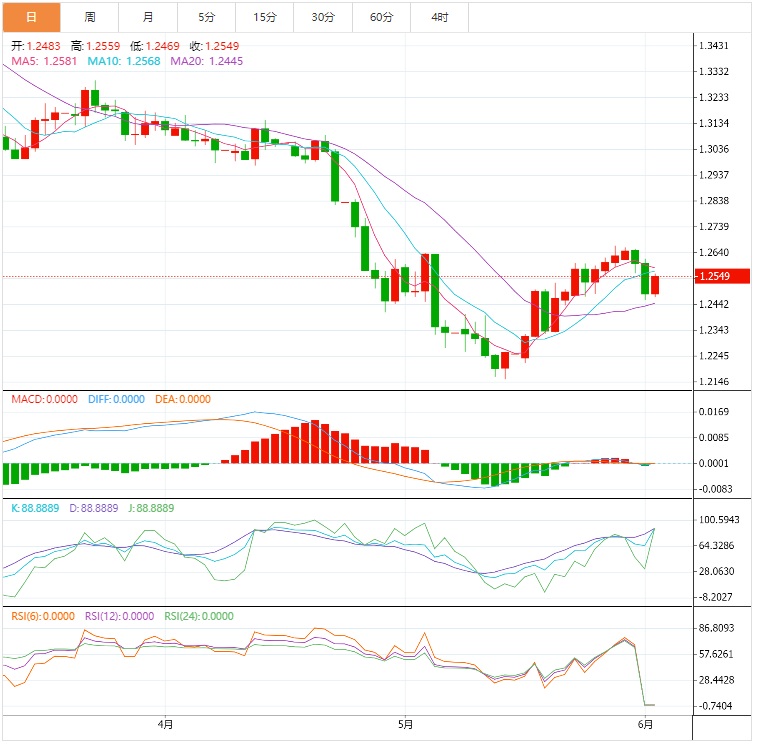Click the DEA value label

point(183,399)
